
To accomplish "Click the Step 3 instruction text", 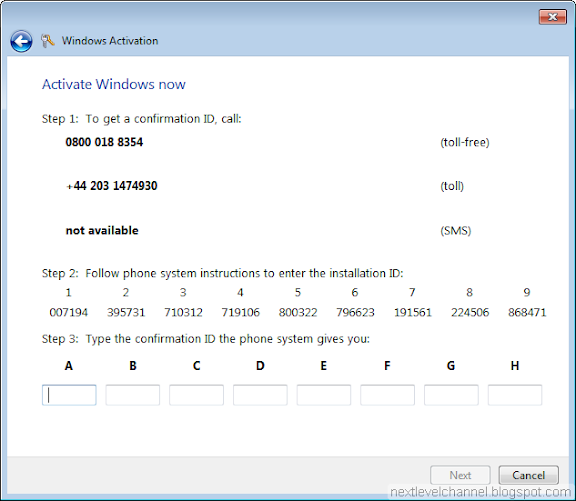I will (x=206, y=339).
